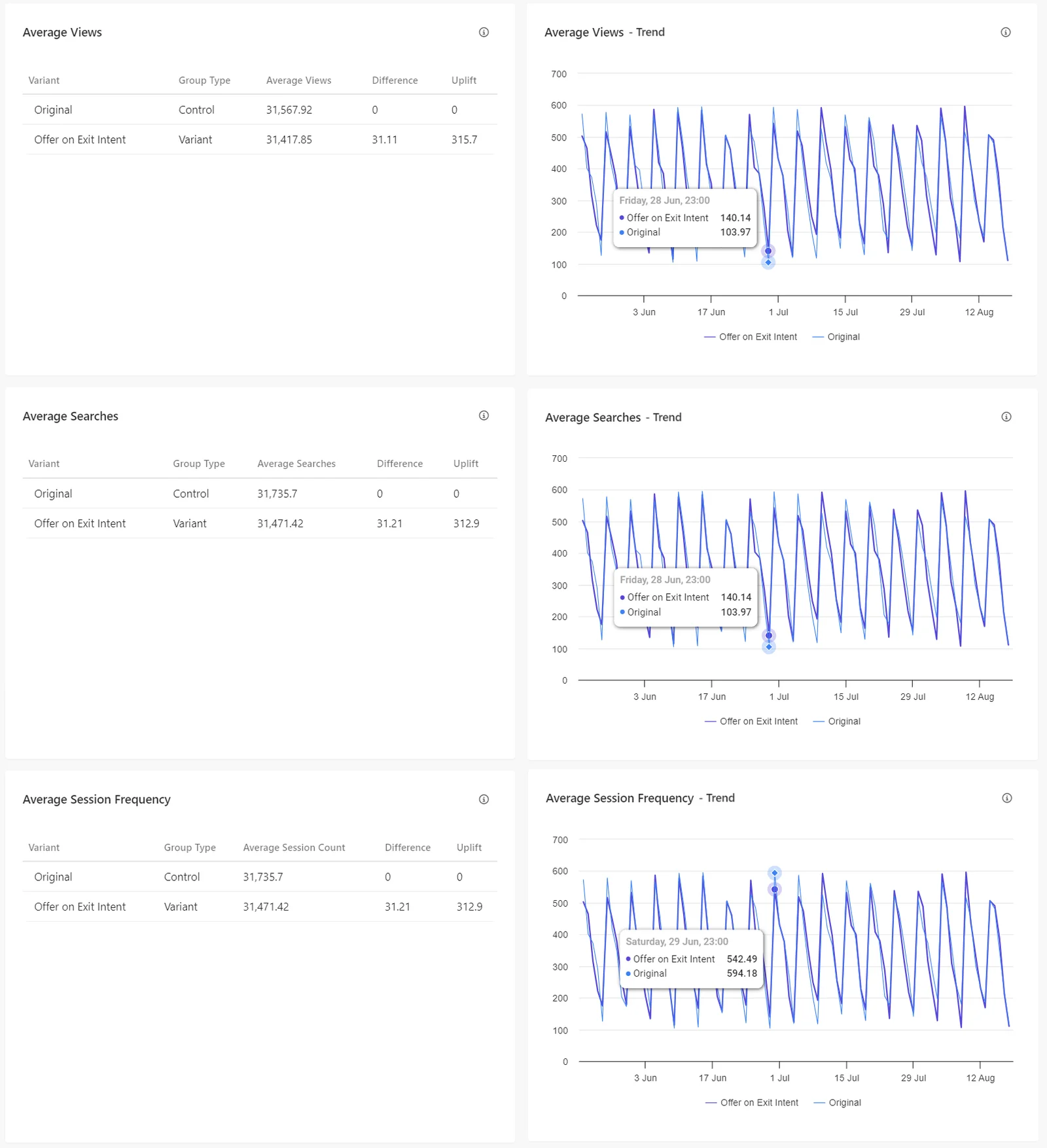Click the Average Session Count column header
Viewport: 1047px width, 1148px height.
(x=294, y=847)
